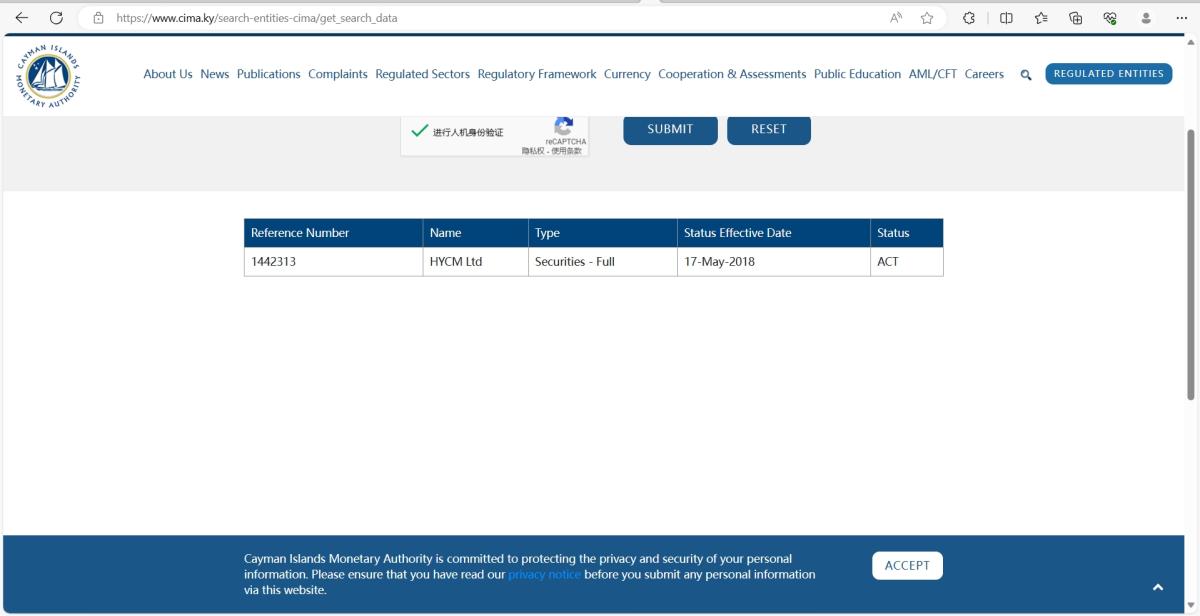Click the scroll-to-top chevron arrow
Viewport: 1200px width, 616px height.
pyautogui.click(x=1157, y=587)
